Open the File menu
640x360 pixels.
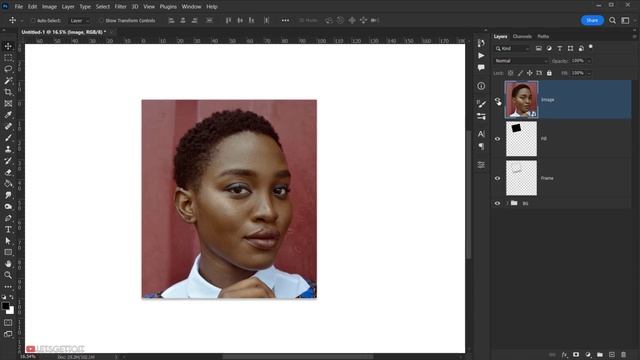[19, 7]
